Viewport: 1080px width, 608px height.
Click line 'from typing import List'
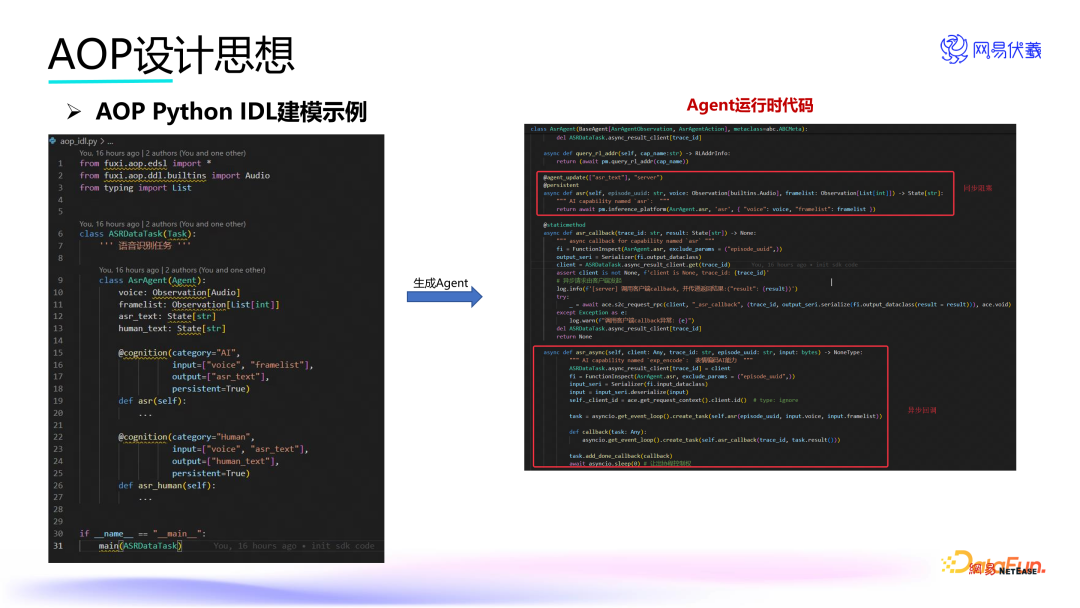(135, 188)
